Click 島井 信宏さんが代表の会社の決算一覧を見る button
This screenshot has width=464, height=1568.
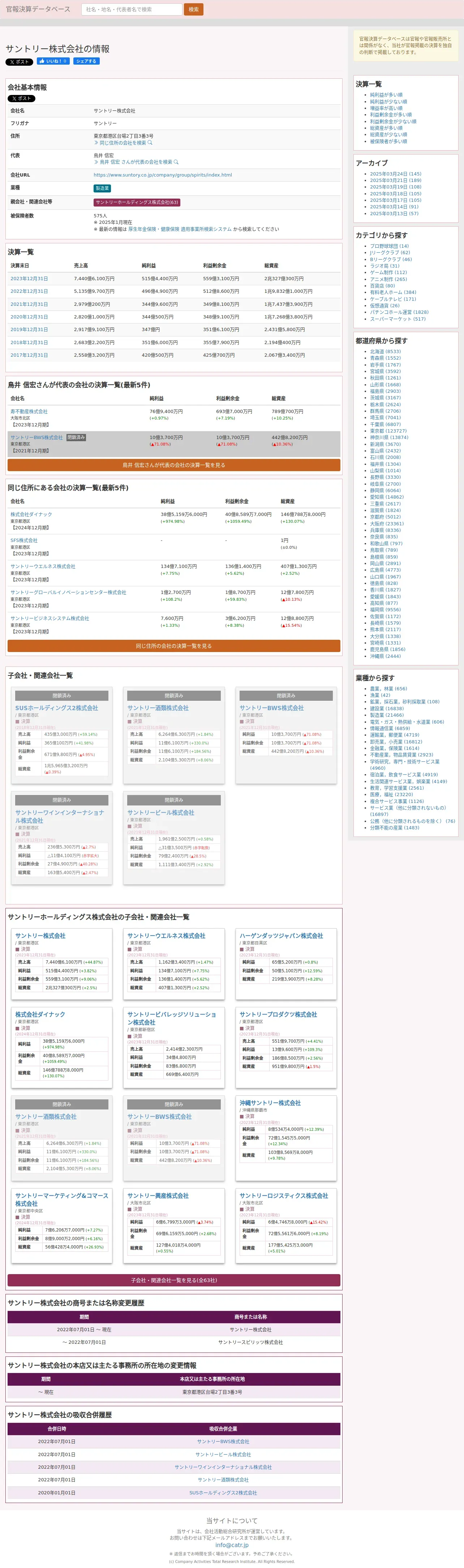click(173, 465)
